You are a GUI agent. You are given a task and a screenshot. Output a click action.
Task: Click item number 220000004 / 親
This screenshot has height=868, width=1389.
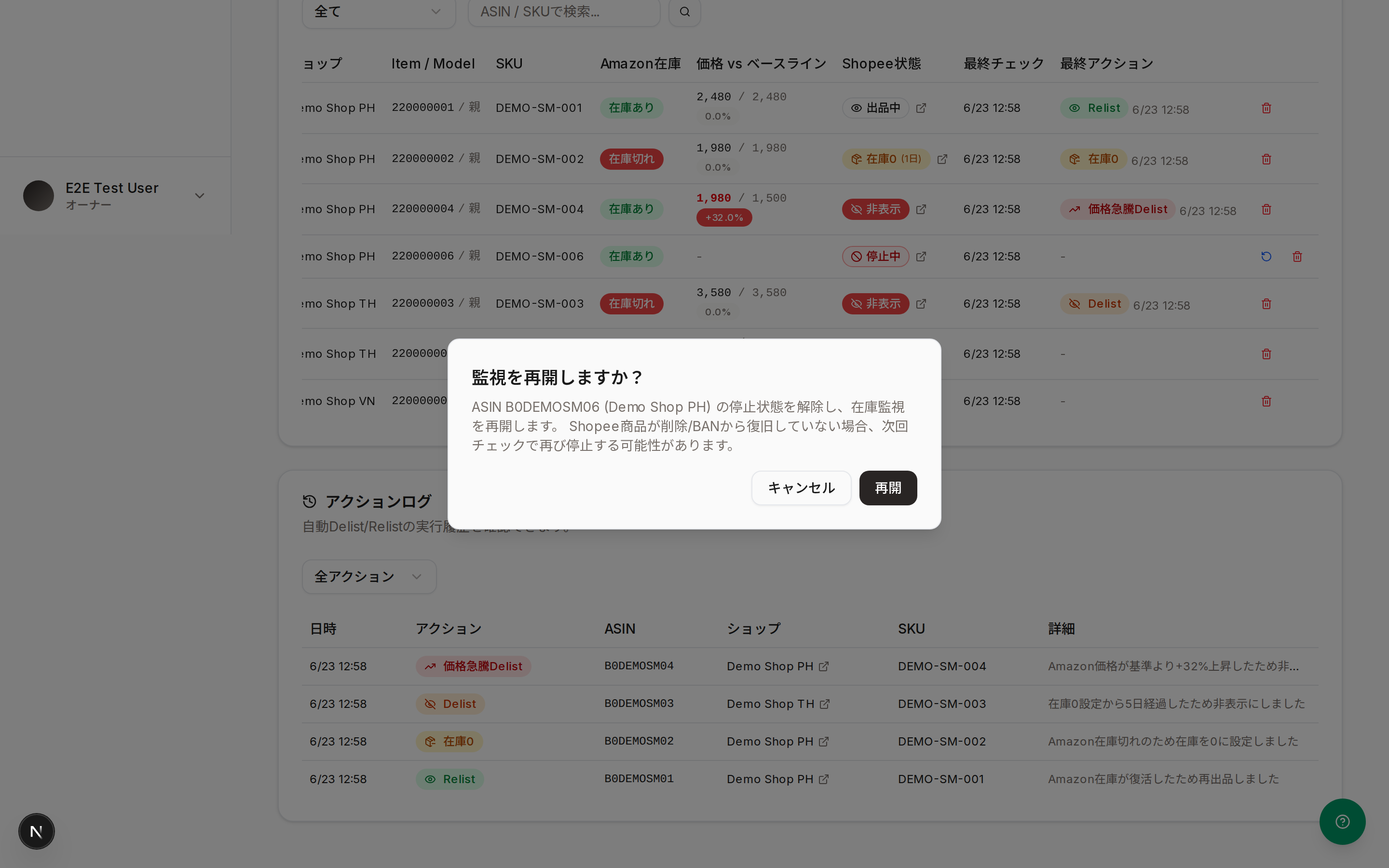[x=436, y=209]
